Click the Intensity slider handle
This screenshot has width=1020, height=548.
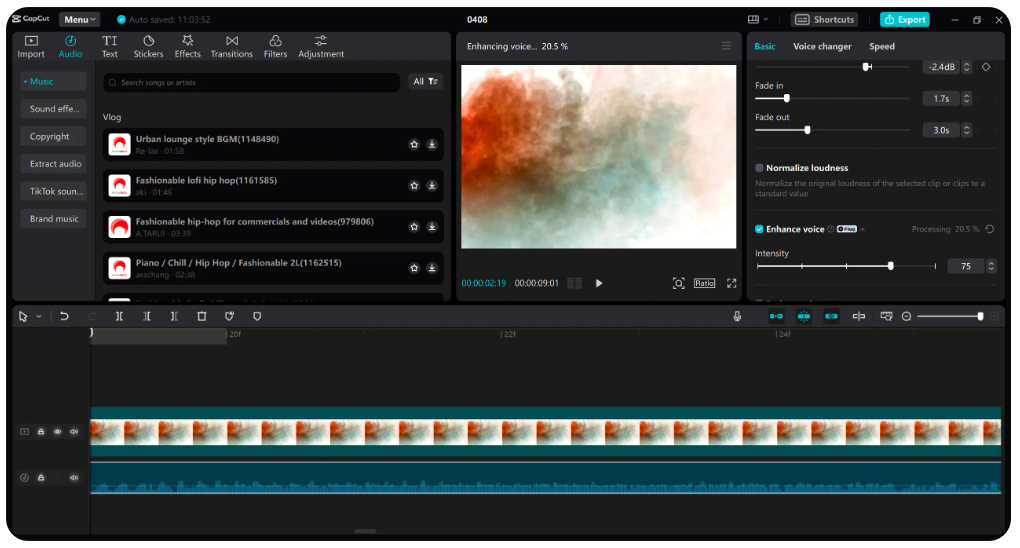point(891,266)
